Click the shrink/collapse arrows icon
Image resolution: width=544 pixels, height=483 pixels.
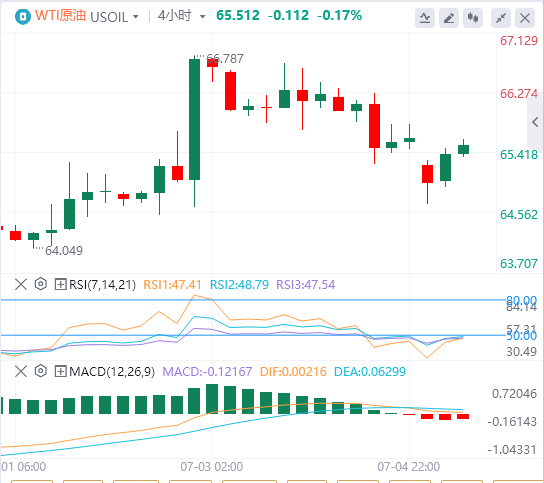(501, 18)
